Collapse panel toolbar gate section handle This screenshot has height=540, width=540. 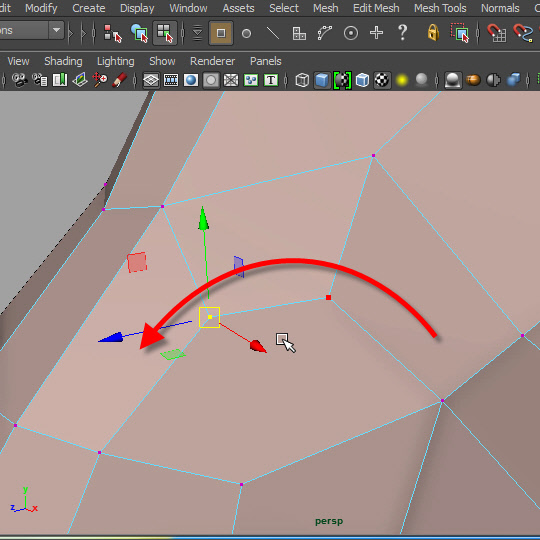pos(134,81)
